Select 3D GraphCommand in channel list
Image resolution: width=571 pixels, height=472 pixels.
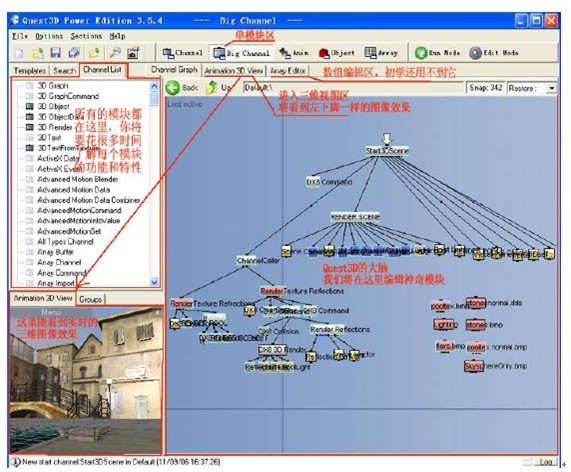(68, 96)
